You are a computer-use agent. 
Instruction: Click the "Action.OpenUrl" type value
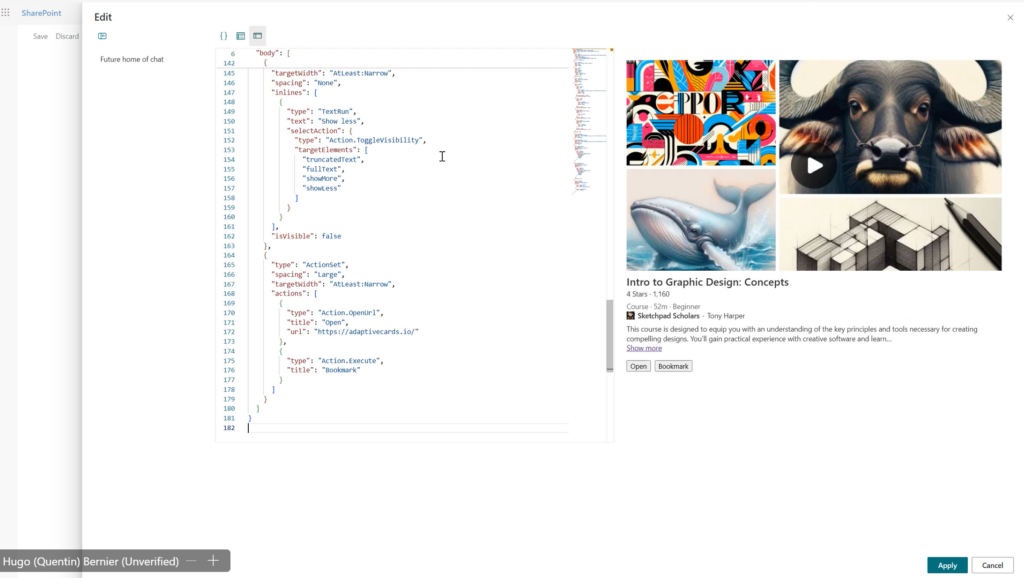tap(350, 313)
